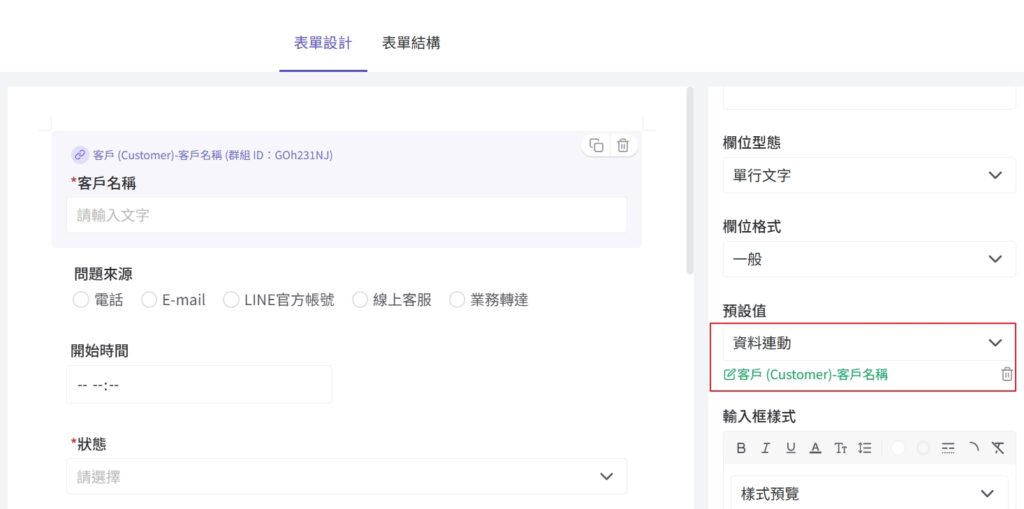Switch to the 表單結構 tab

(x=411, y=43)
